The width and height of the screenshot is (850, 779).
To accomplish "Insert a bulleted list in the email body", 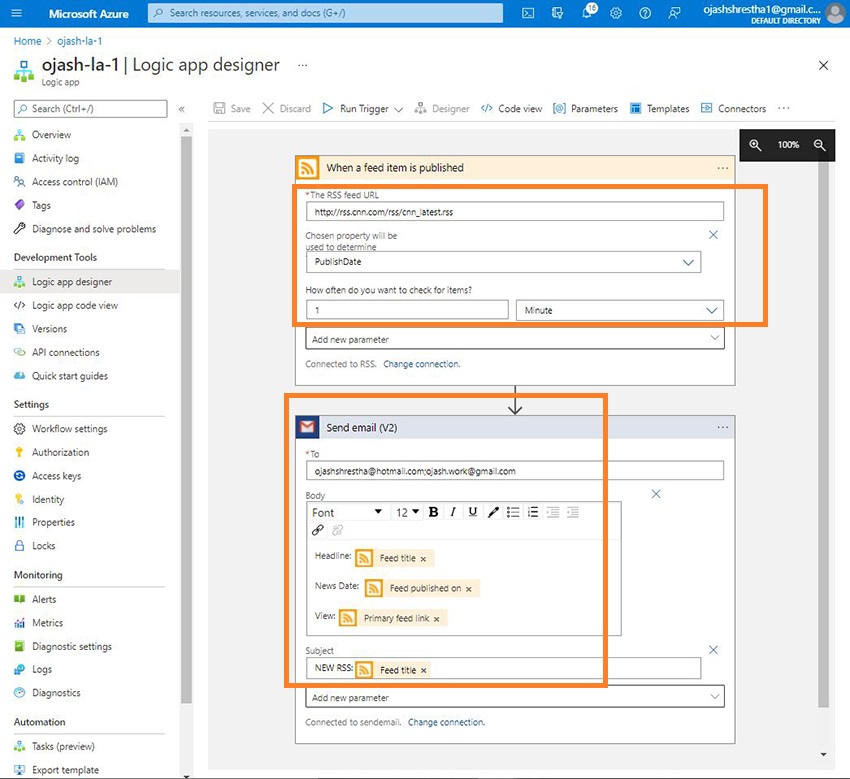I will (x=513, y=511).
